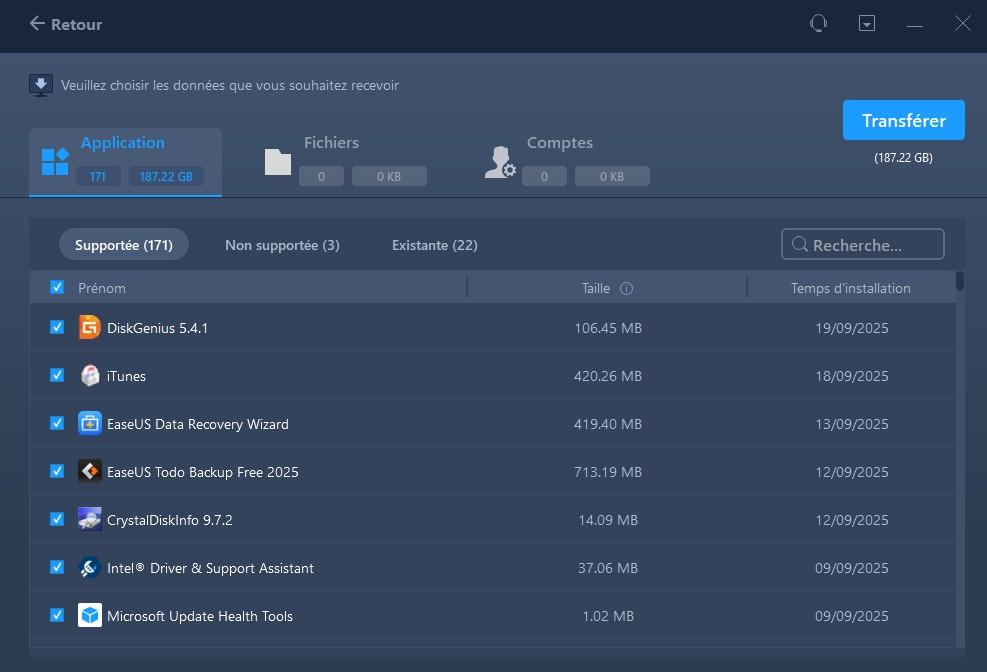Go back using the Retour button
This screenshot has height=672, width=987.
coord(66,24)
